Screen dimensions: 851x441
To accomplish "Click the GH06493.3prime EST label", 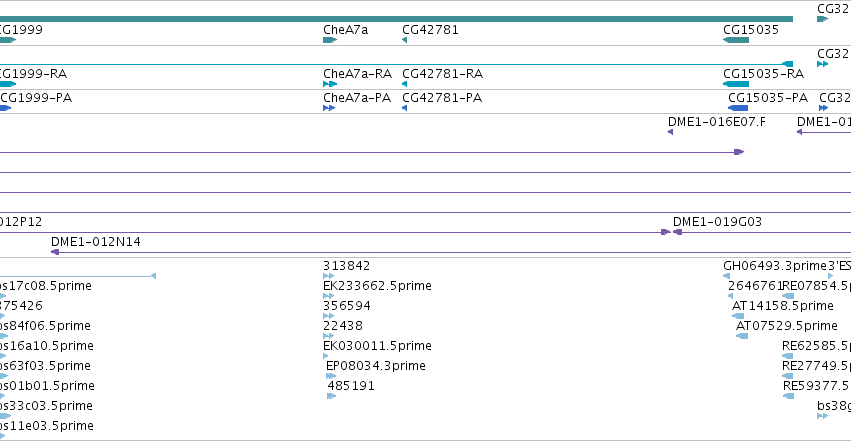I will click(775, 266).
